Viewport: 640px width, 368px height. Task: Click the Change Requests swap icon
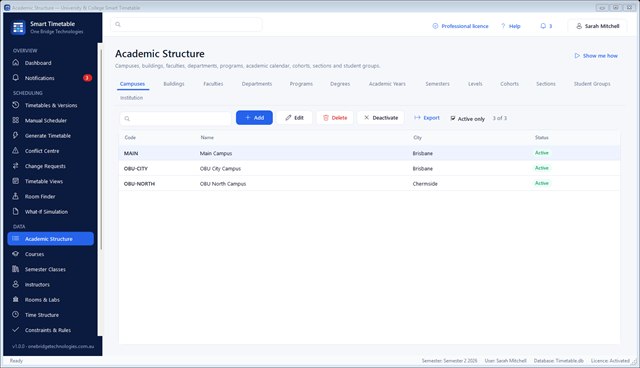pos(16,166)
